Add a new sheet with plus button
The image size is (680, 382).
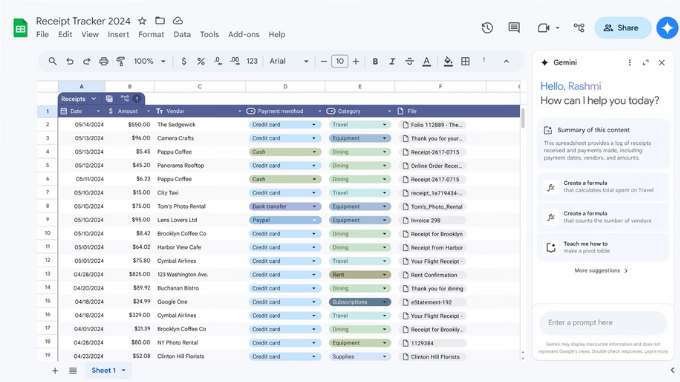click(55, 370)
